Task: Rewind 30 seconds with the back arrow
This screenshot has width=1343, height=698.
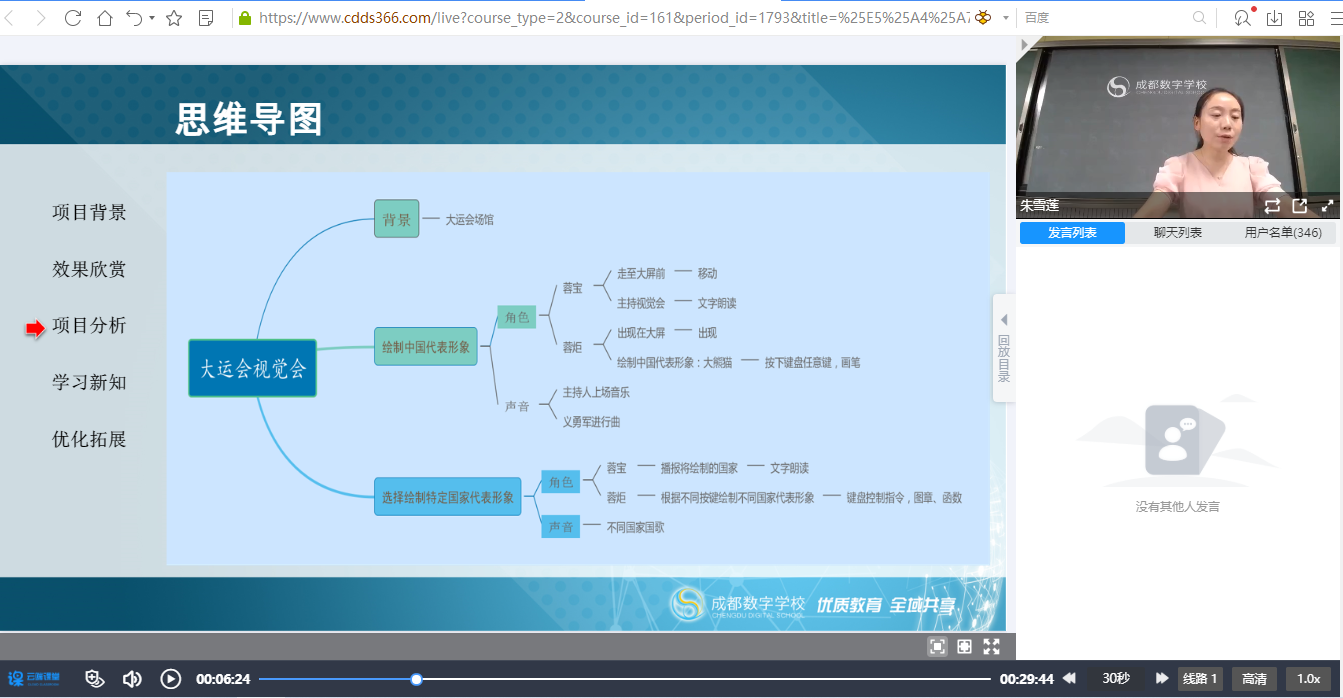Action: click(1069, 679)
